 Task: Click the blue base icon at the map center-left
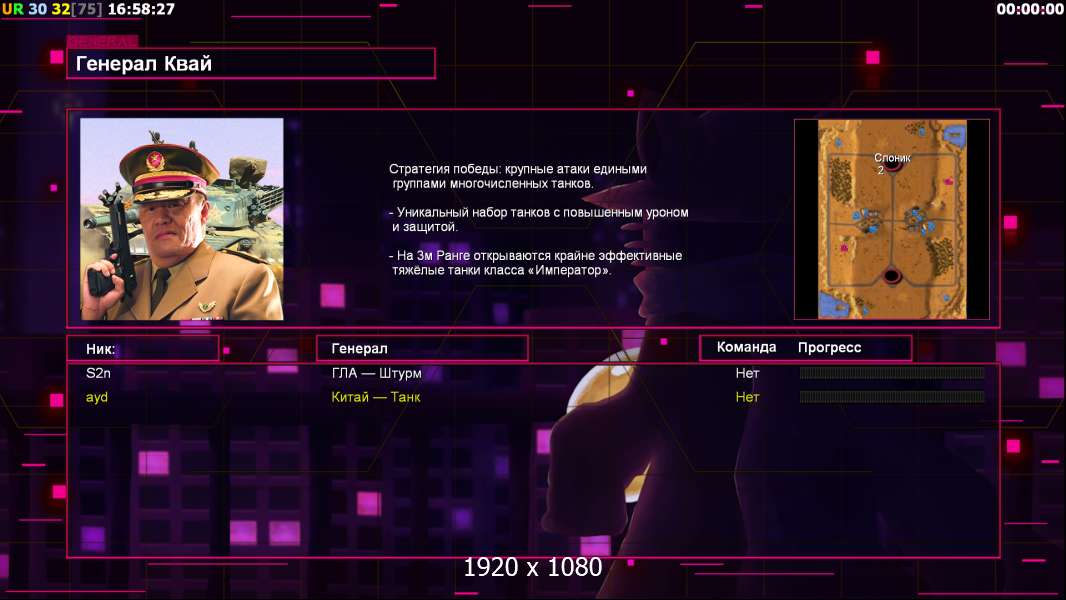[x=866, y=221]
